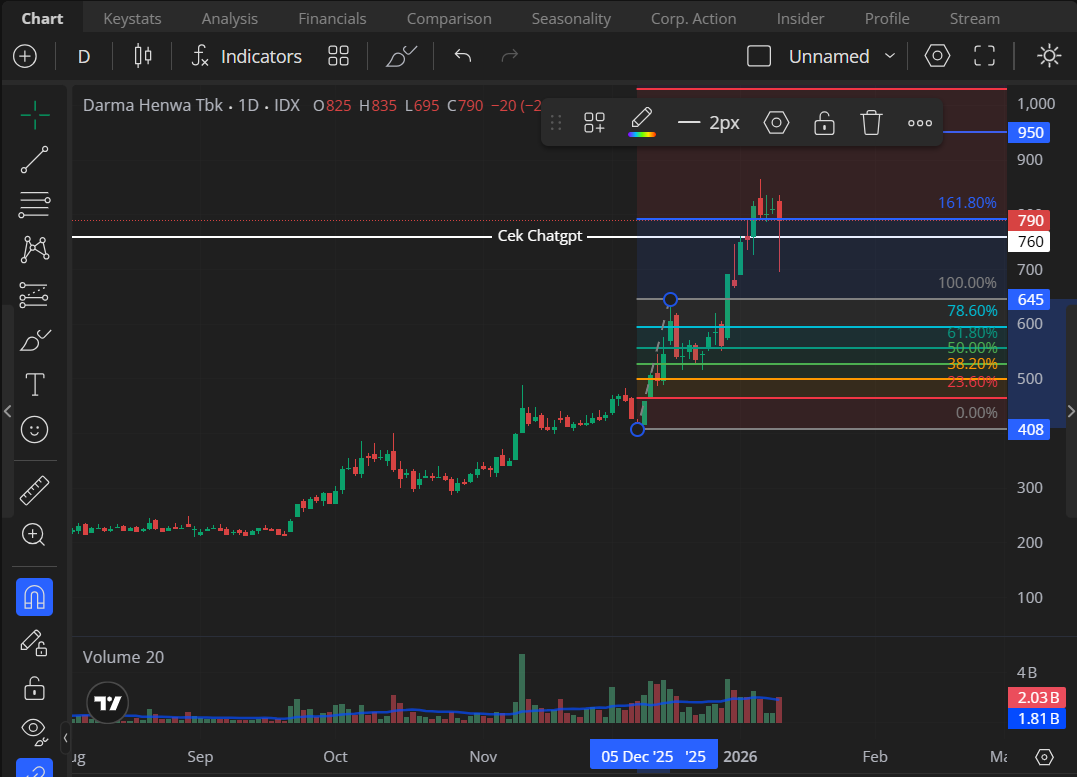Image resolution: width=1077 pixels, height=777 pixels.
Task: Switch to the Keystats tab
Action: [133, 19]
